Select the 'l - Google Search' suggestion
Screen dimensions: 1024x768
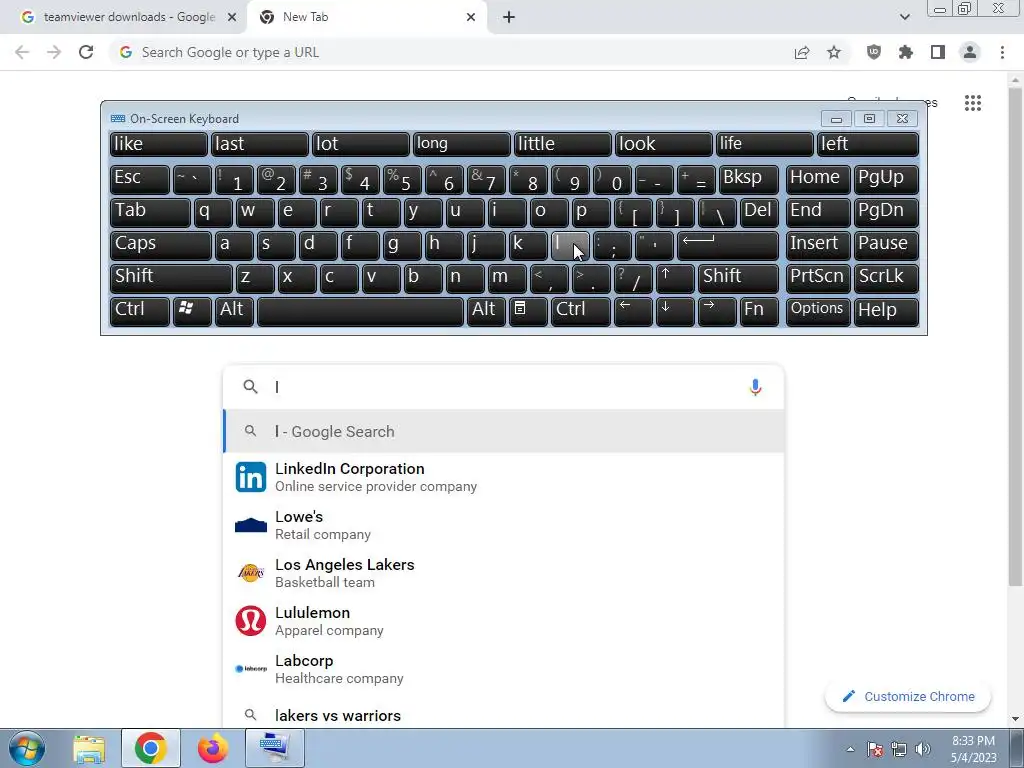[504, 432]
